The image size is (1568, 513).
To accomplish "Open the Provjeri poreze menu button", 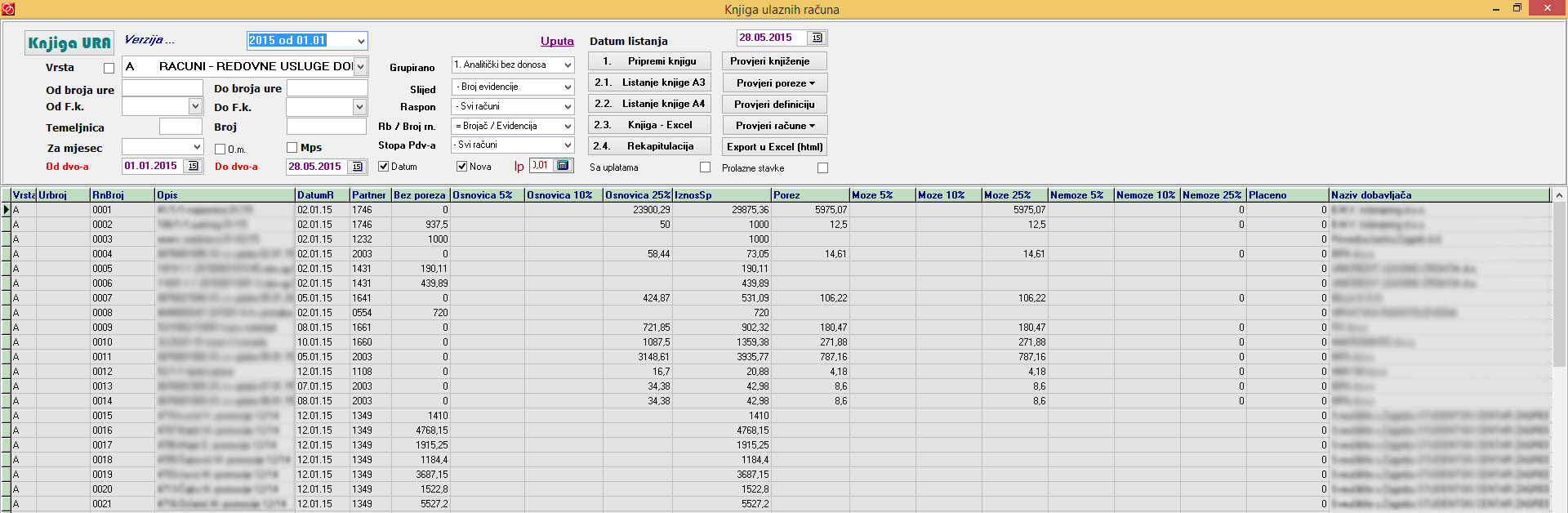I will tap(775, 83).
